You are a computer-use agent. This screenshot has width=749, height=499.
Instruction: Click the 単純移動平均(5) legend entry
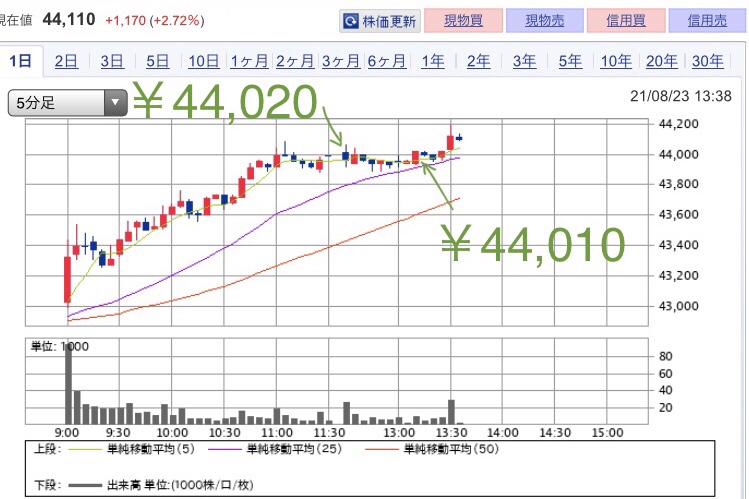tap(132, 449)
